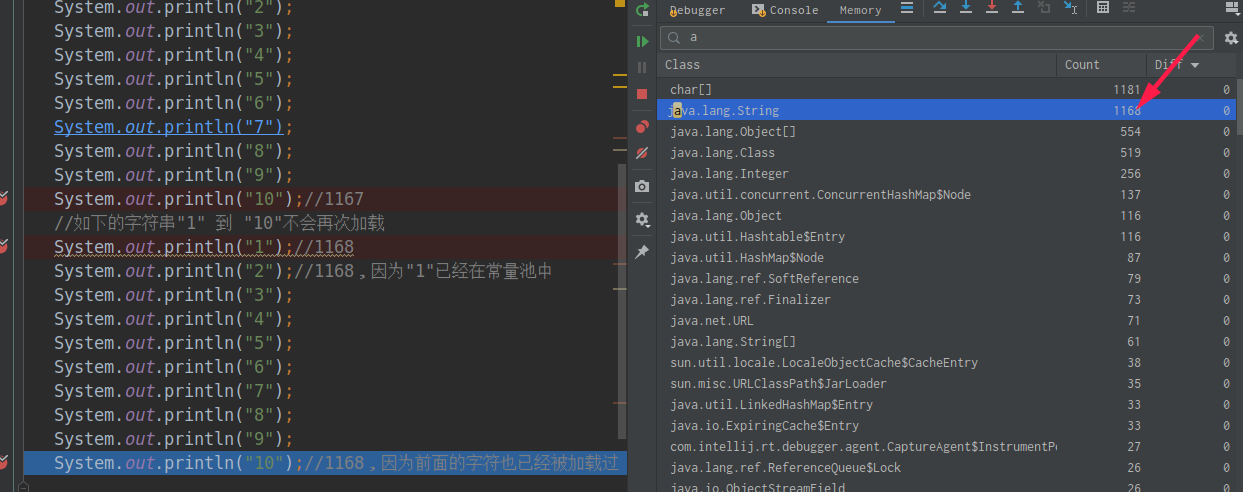Take a thread dump with camera icon
Screen dimensions: 1243x492
click(x=642, y=187)
